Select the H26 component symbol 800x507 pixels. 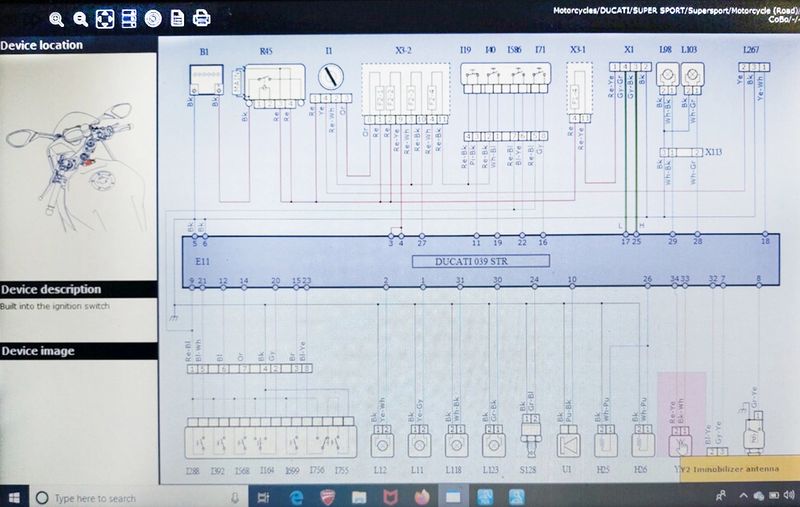(643, 445)
